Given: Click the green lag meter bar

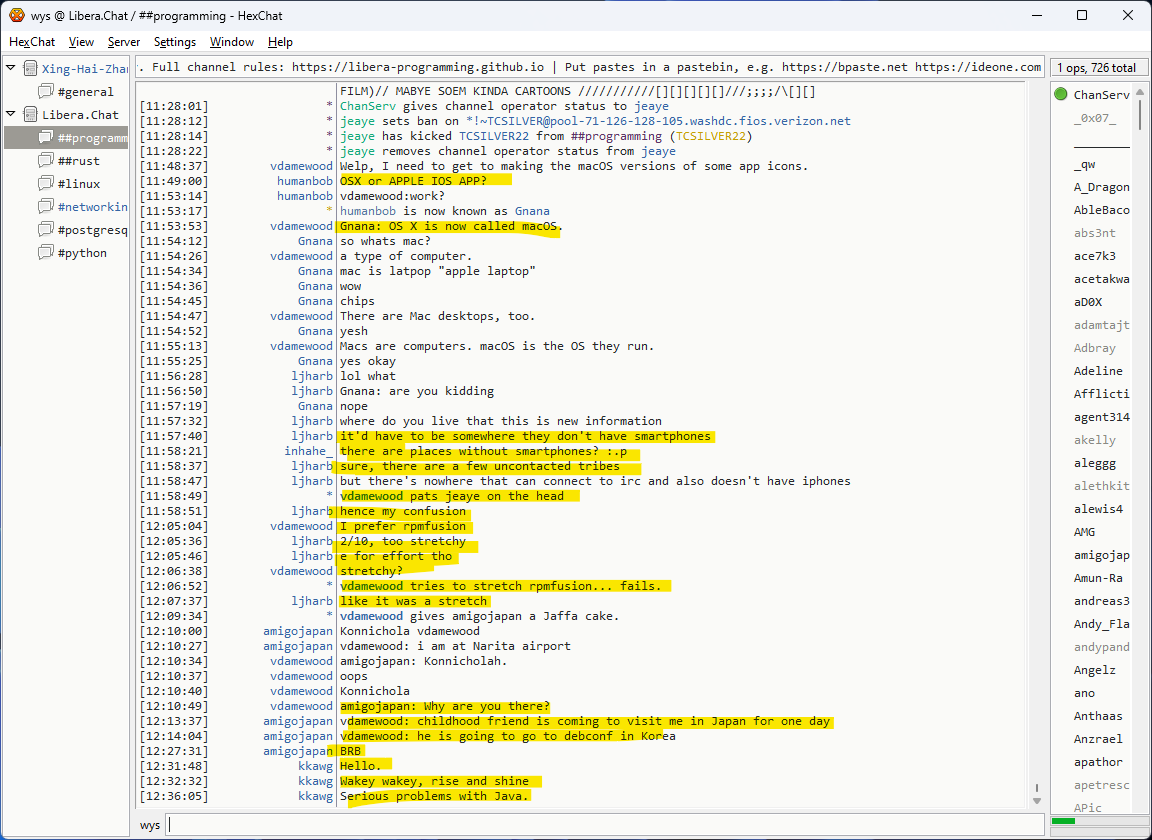Looking at the screenshot, I should pos(1063,822).
